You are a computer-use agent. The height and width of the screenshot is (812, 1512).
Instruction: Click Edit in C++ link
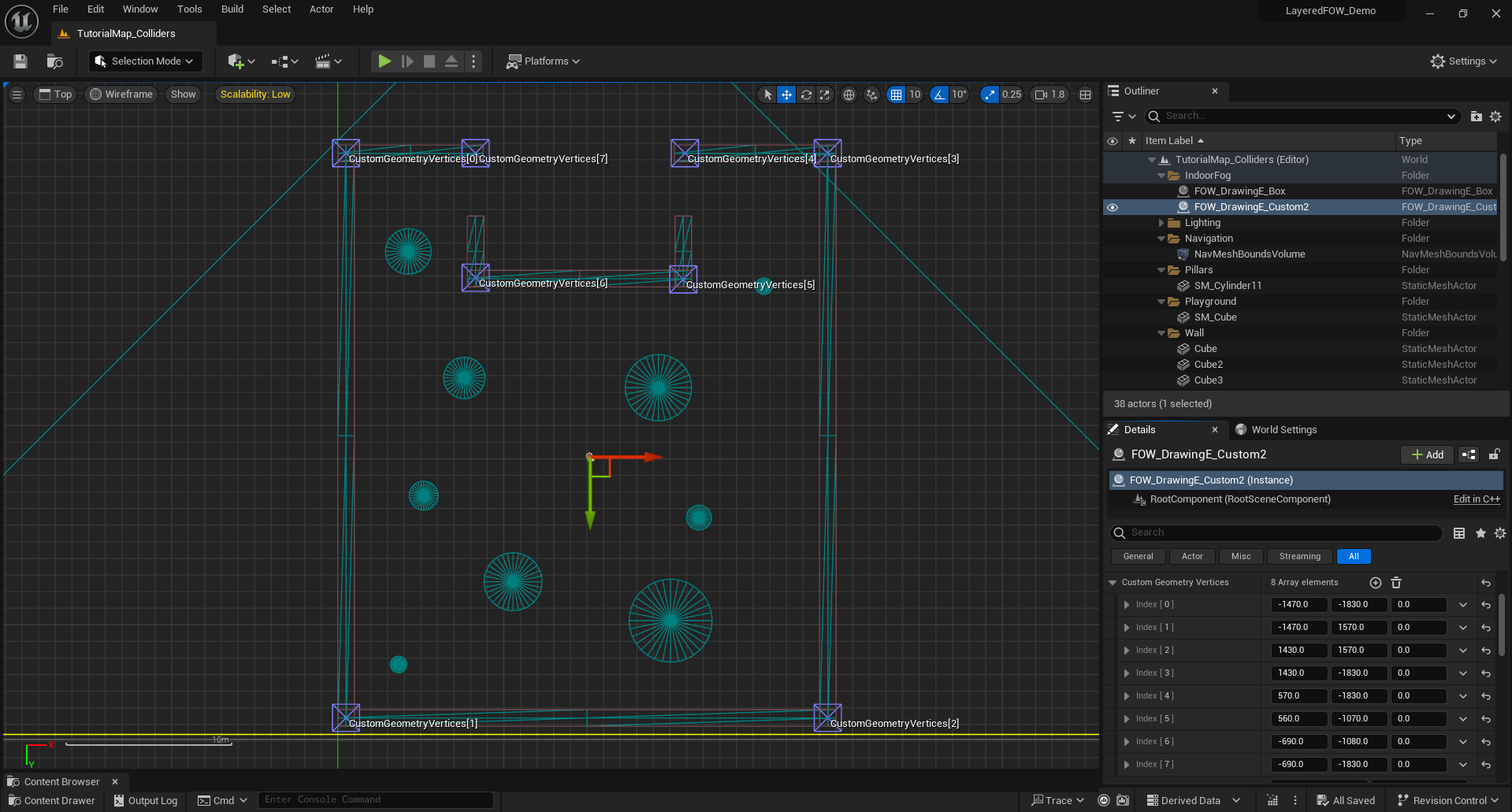tap(1477, 499)
